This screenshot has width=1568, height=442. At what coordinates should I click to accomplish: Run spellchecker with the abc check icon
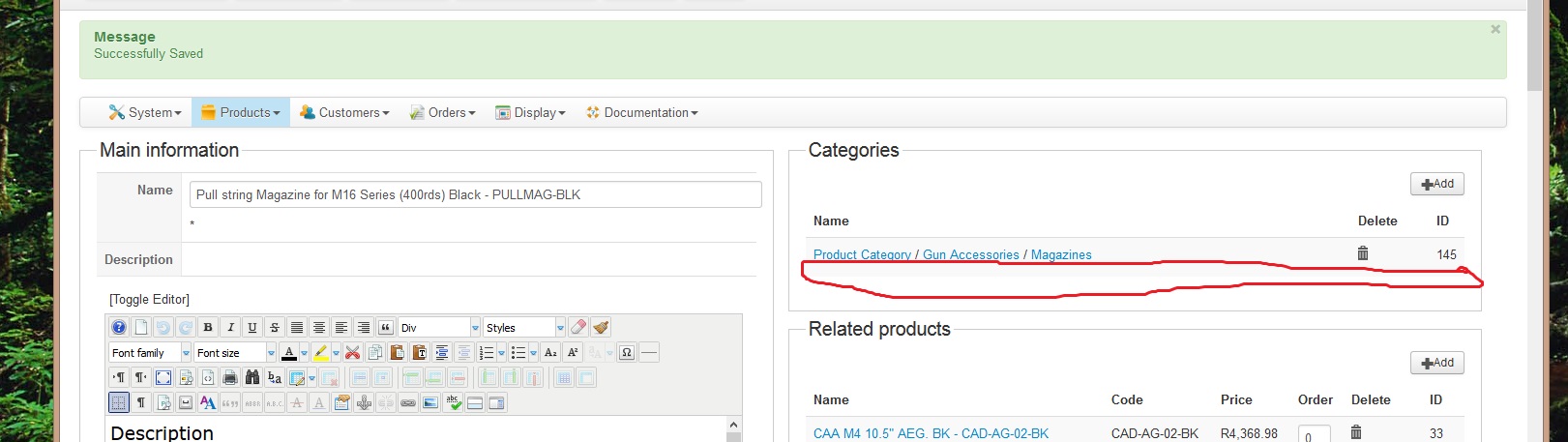click(453, 402)
